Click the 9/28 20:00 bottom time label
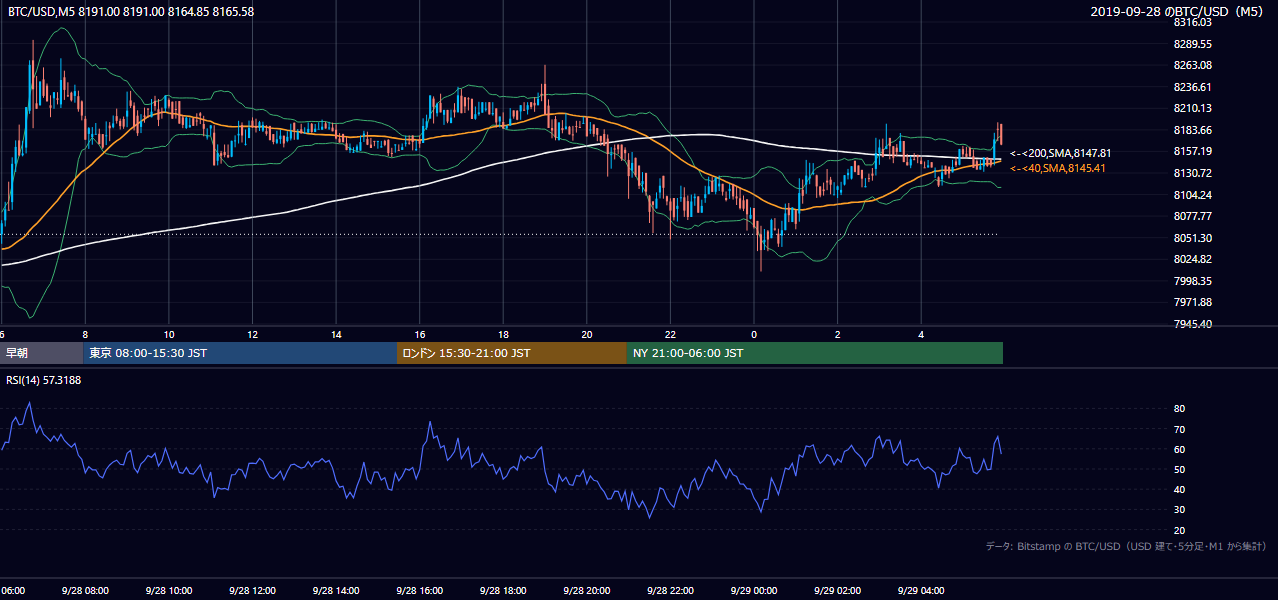 [586, 590]
